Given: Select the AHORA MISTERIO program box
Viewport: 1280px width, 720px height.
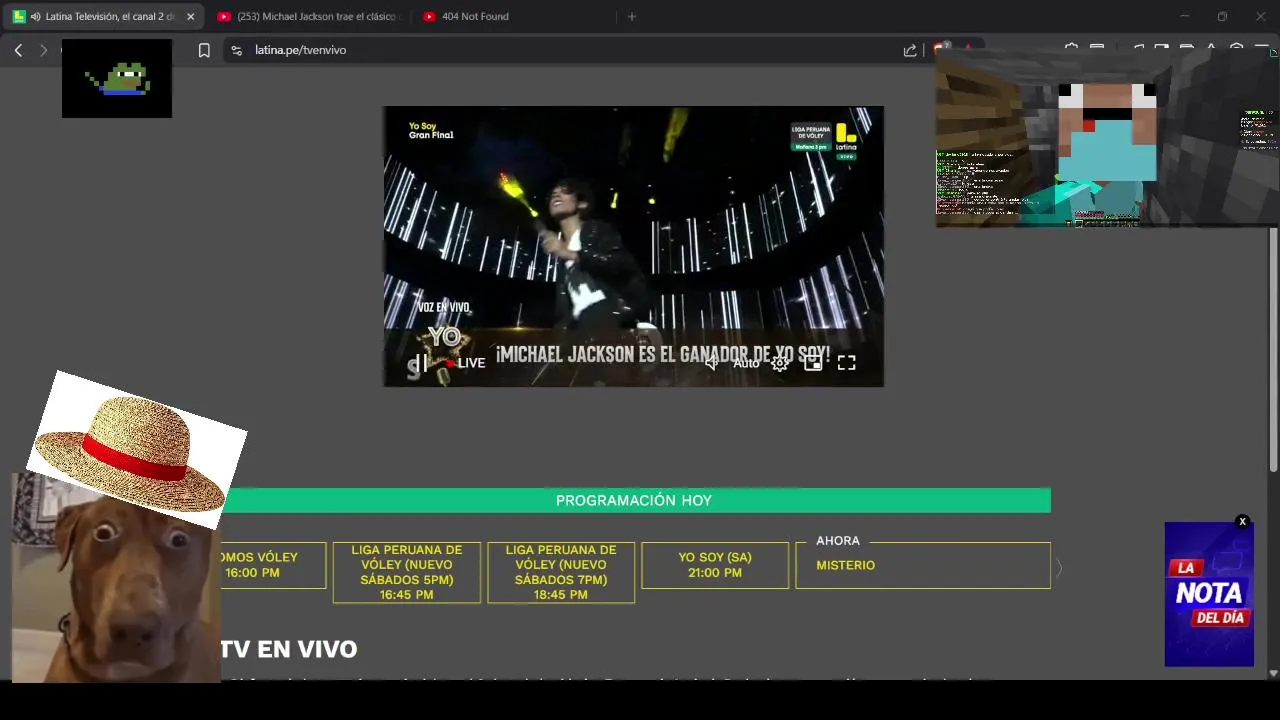Looking at the screenshot, I should click(922, 565).
